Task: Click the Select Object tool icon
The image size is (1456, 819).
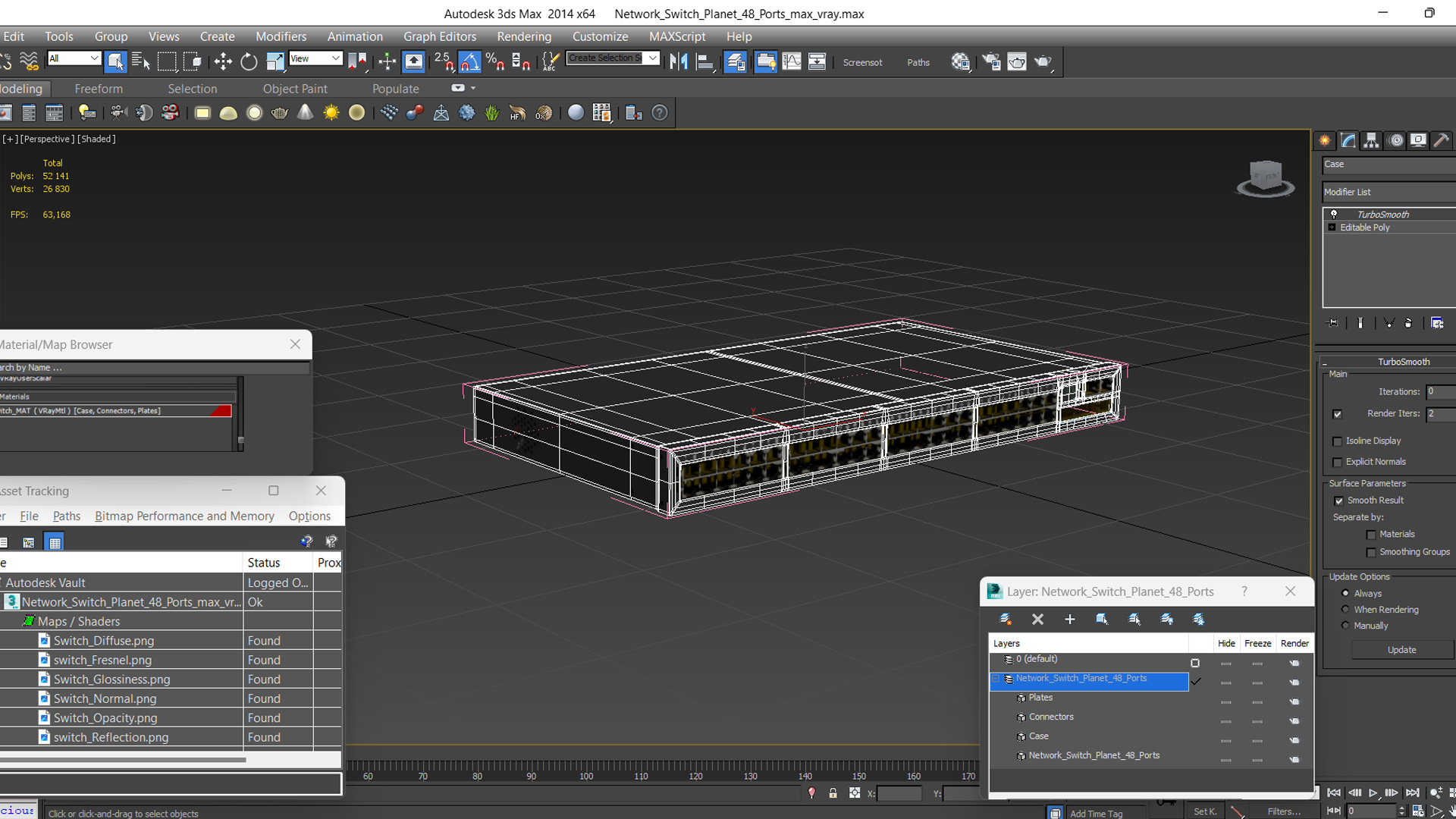Action: coord(115,62)
